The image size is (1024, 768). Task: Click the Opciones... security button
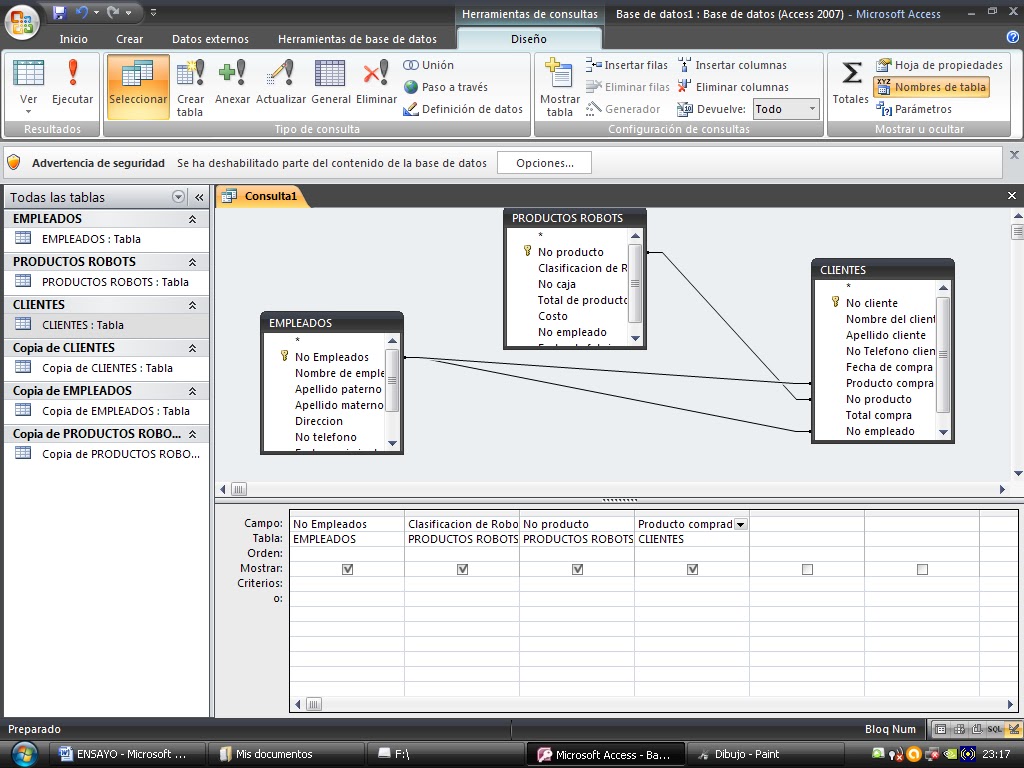point(545,163)
